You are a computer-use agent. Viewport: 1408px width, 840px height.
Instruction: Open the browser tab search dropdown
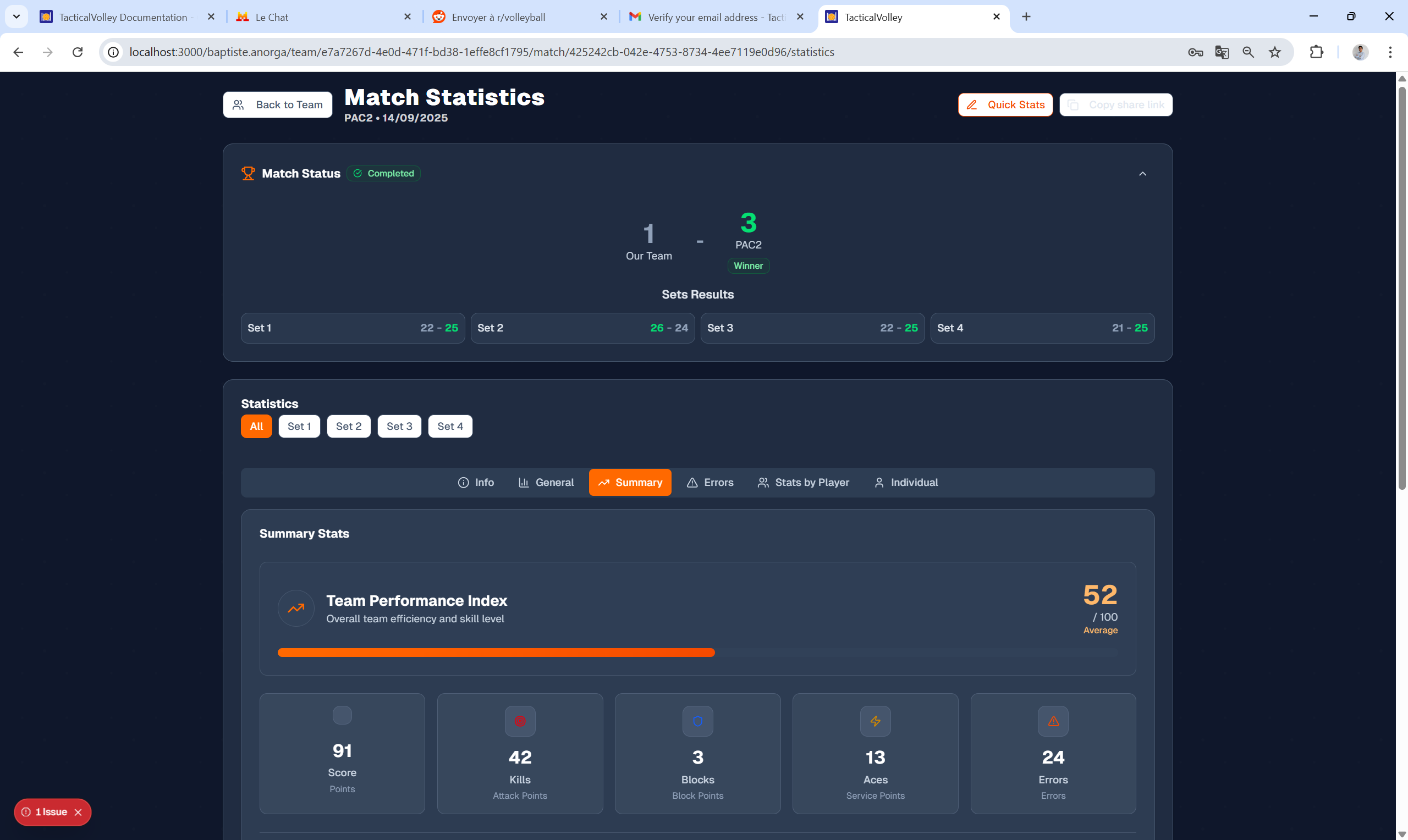[16, 16]
